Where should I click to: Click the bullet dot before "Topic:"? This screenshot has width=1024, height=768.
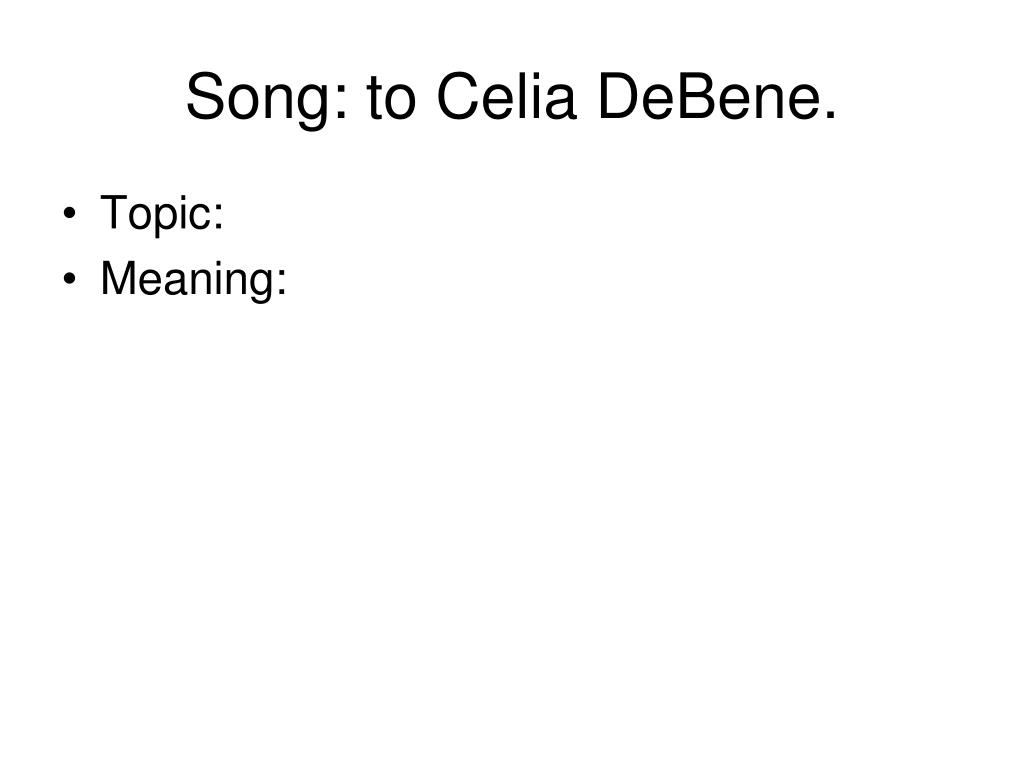click(x=70, y=213)
